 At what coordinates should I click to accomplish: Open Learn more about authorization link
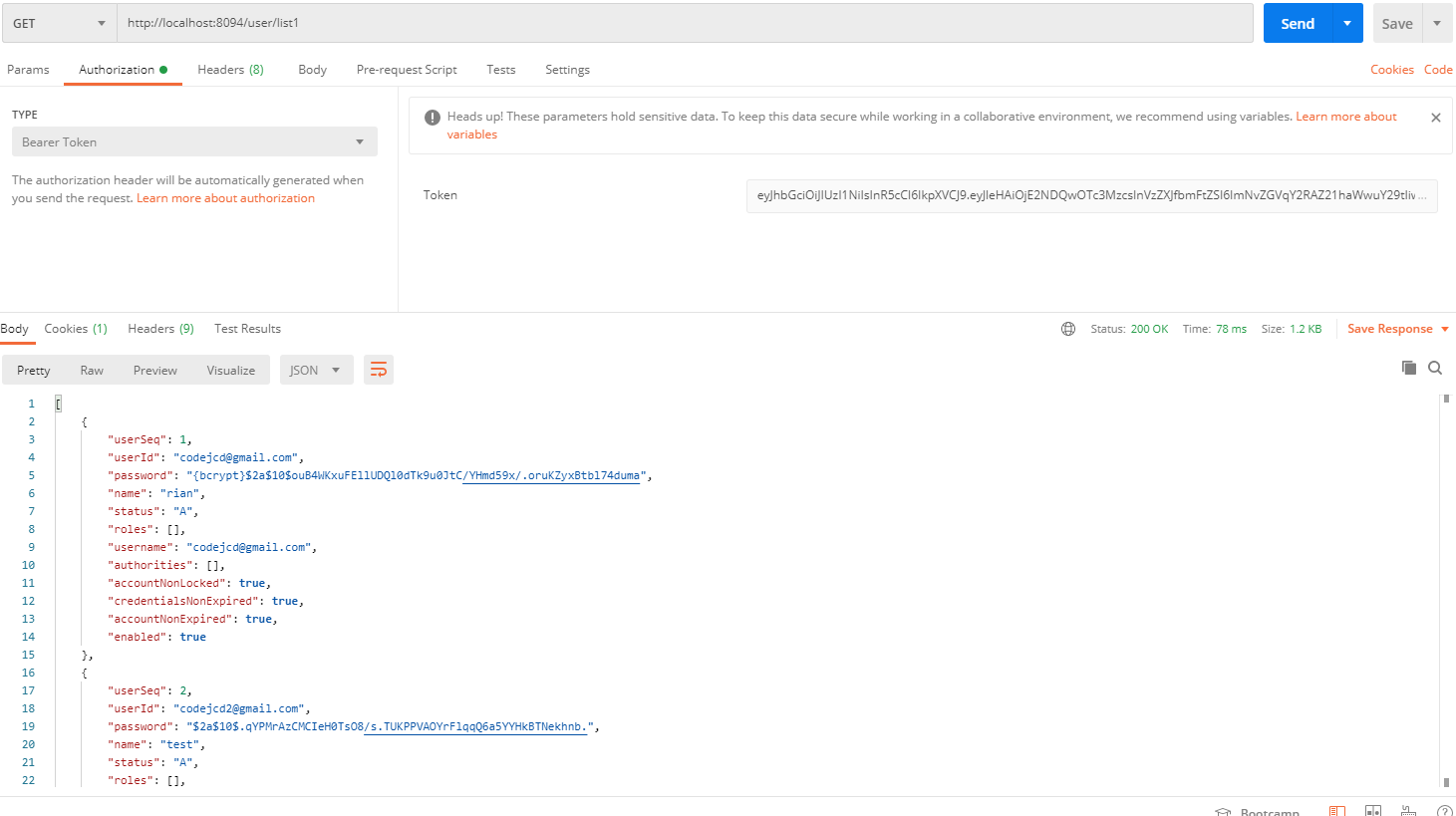(x=225, y=198)
